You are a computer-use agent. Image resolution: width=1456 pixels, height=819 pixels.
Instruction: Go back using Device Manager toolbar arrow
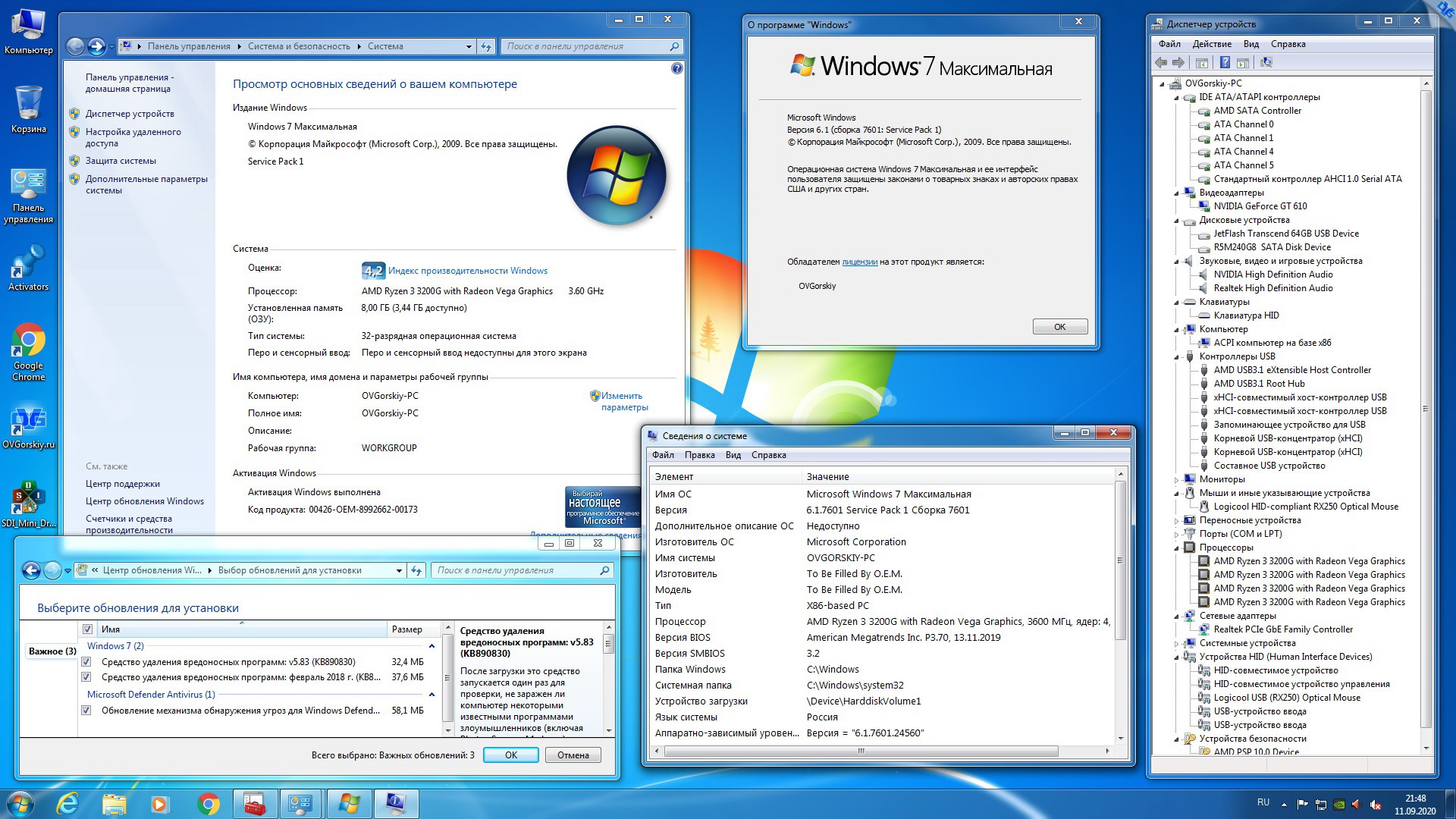[1161, 63]
